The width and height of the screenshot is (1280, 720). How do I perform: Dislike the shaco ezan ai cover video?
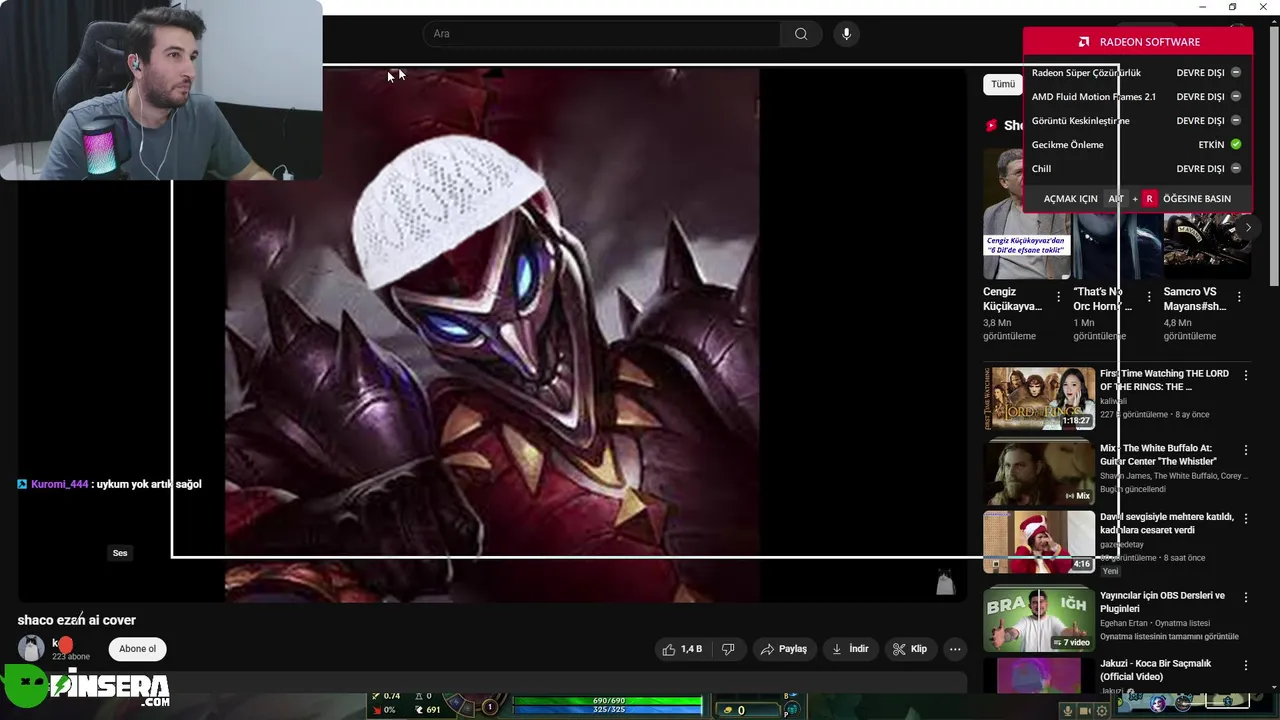[728, 649]
